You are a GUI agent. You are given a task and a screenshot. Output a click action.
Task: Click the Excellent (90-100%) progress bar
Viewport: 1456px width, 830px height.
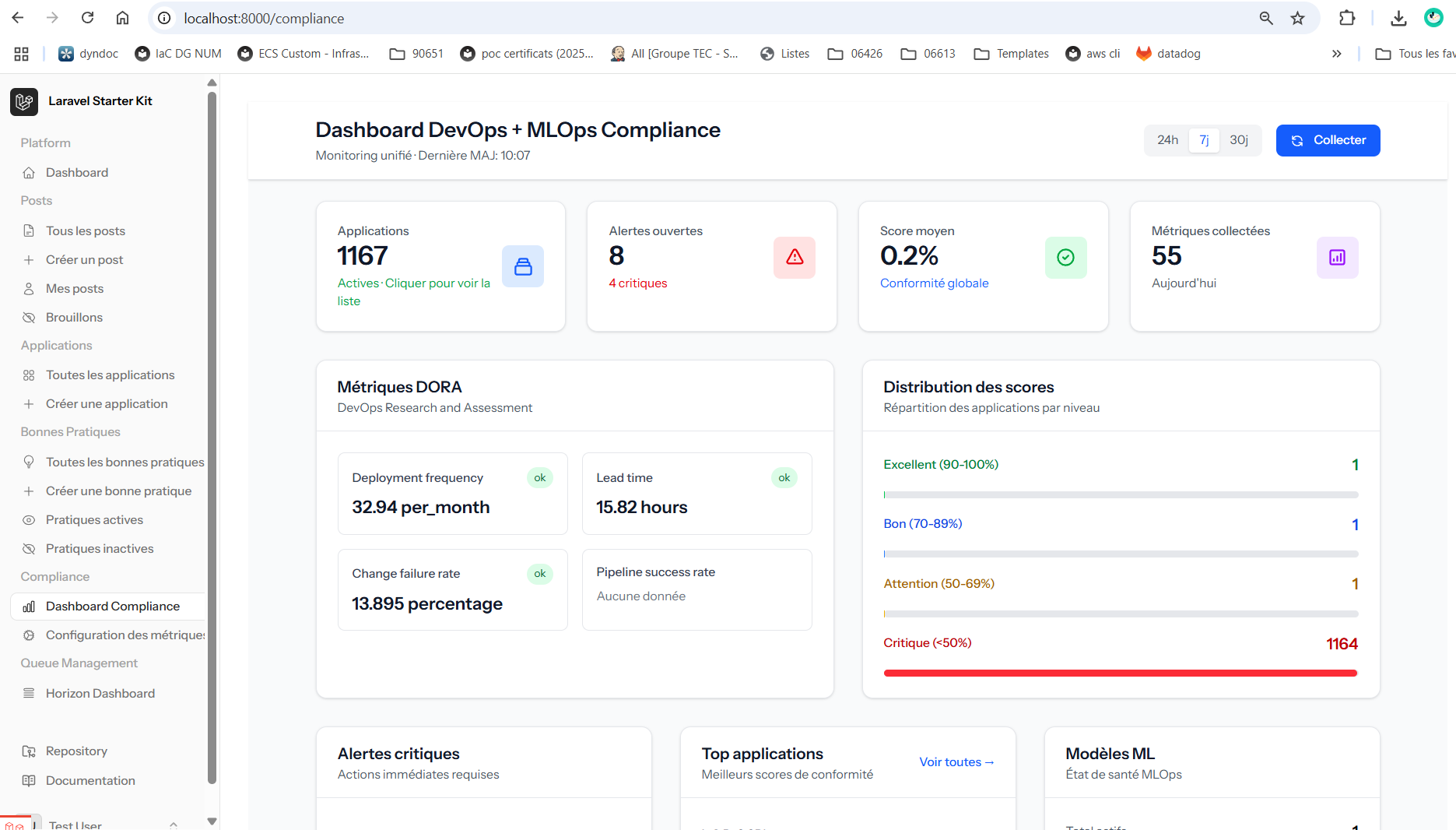1121,494
